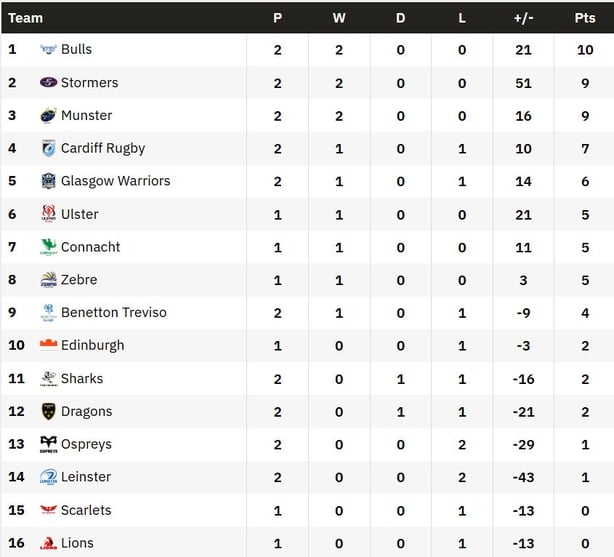This screenshot has height=557, width=614.
Task: Click the Bulls team logo
Action: [48, 49]
